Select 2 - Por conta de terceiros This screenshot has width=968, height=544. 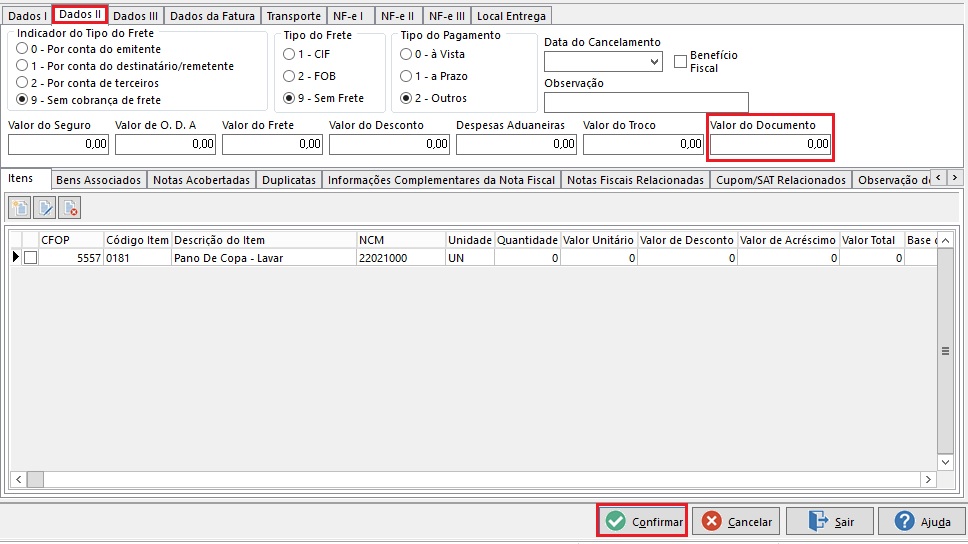[x=22, y=82]
